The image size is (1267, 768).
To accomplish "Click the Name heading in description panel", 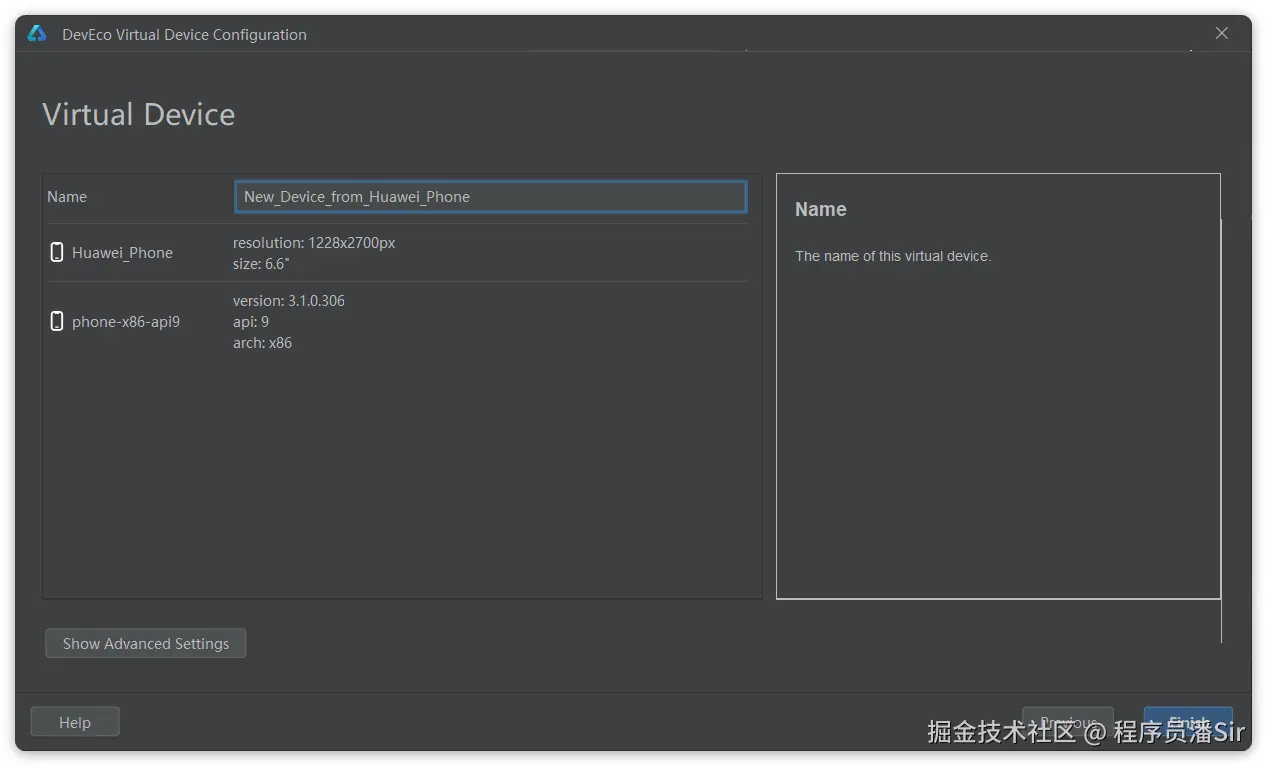I will point(821,209).
